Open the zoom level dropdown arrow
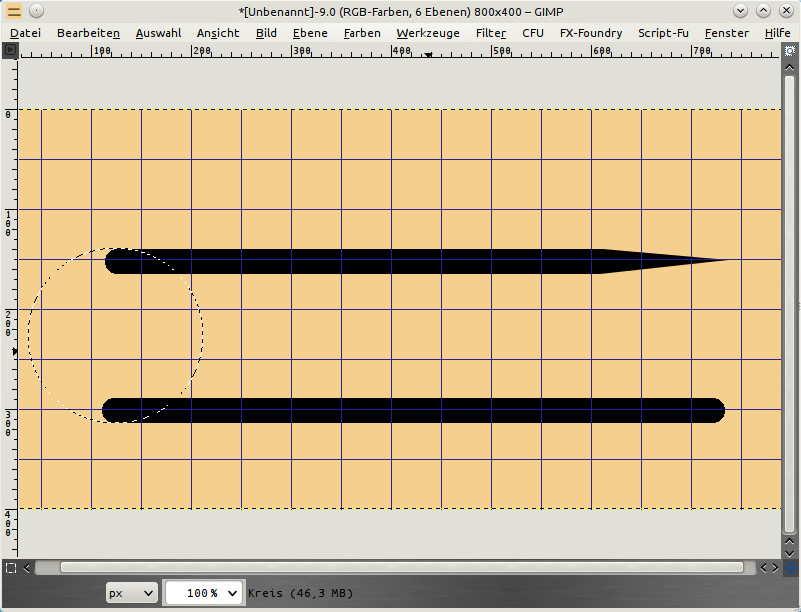 click(x=233, y=593)
